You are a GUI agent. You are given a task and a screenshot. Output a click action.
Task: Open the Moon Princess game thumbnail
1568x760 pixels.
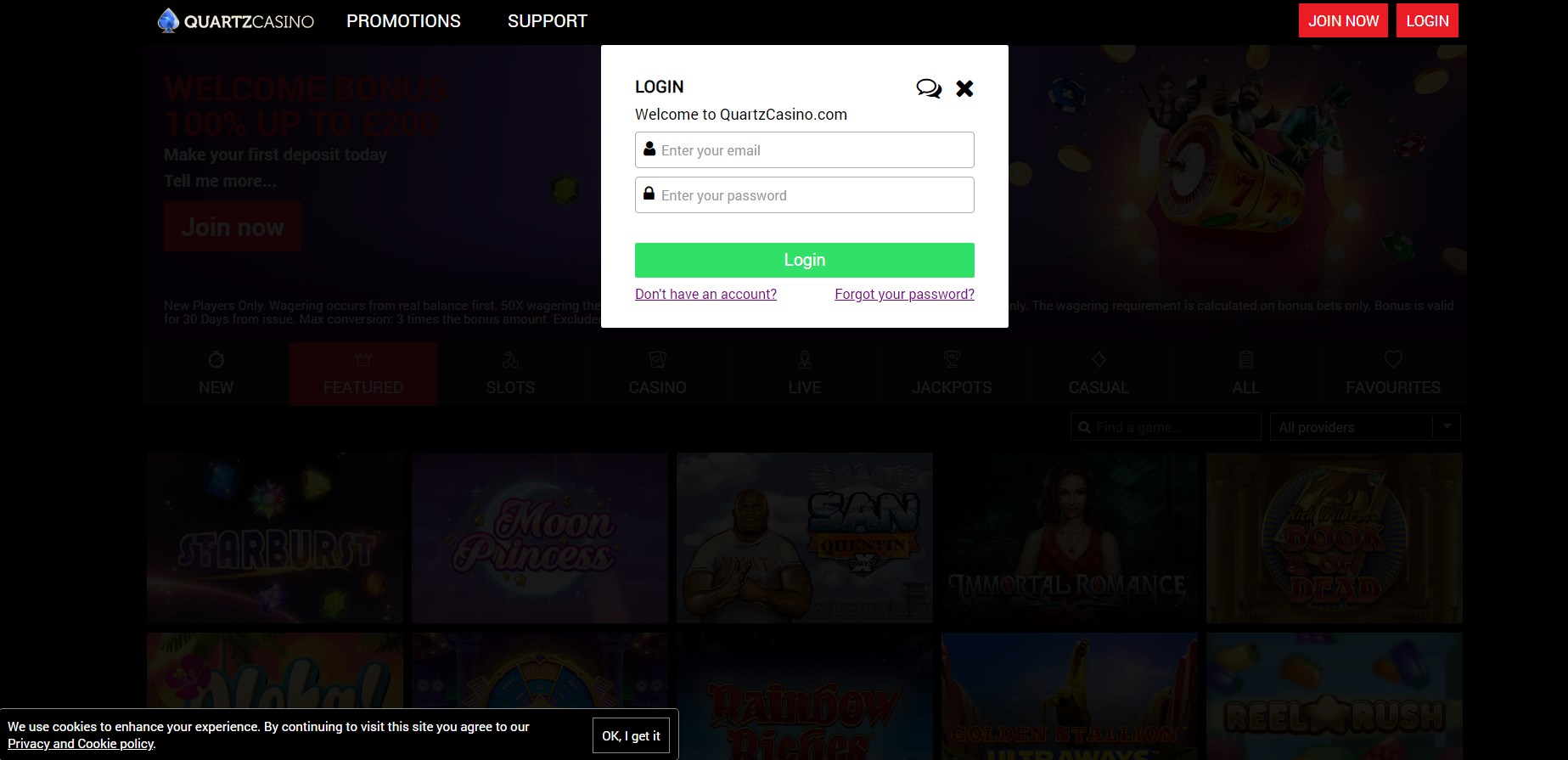coord(540,538)
